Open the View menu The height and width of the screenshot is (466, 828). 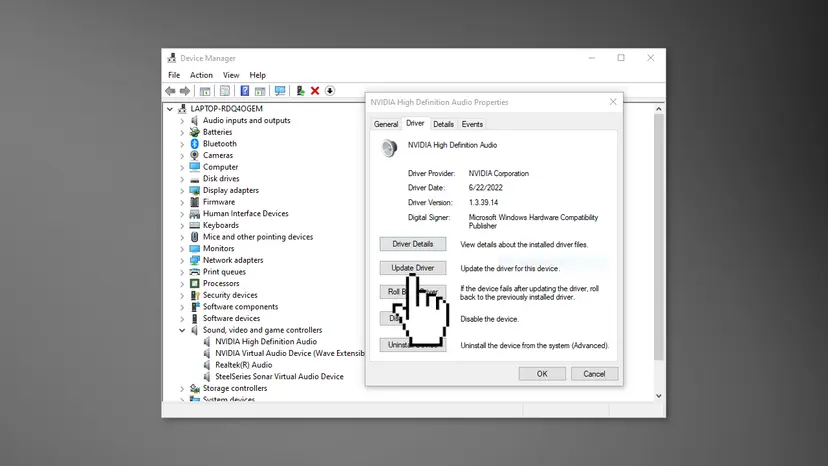click(231, 75)
